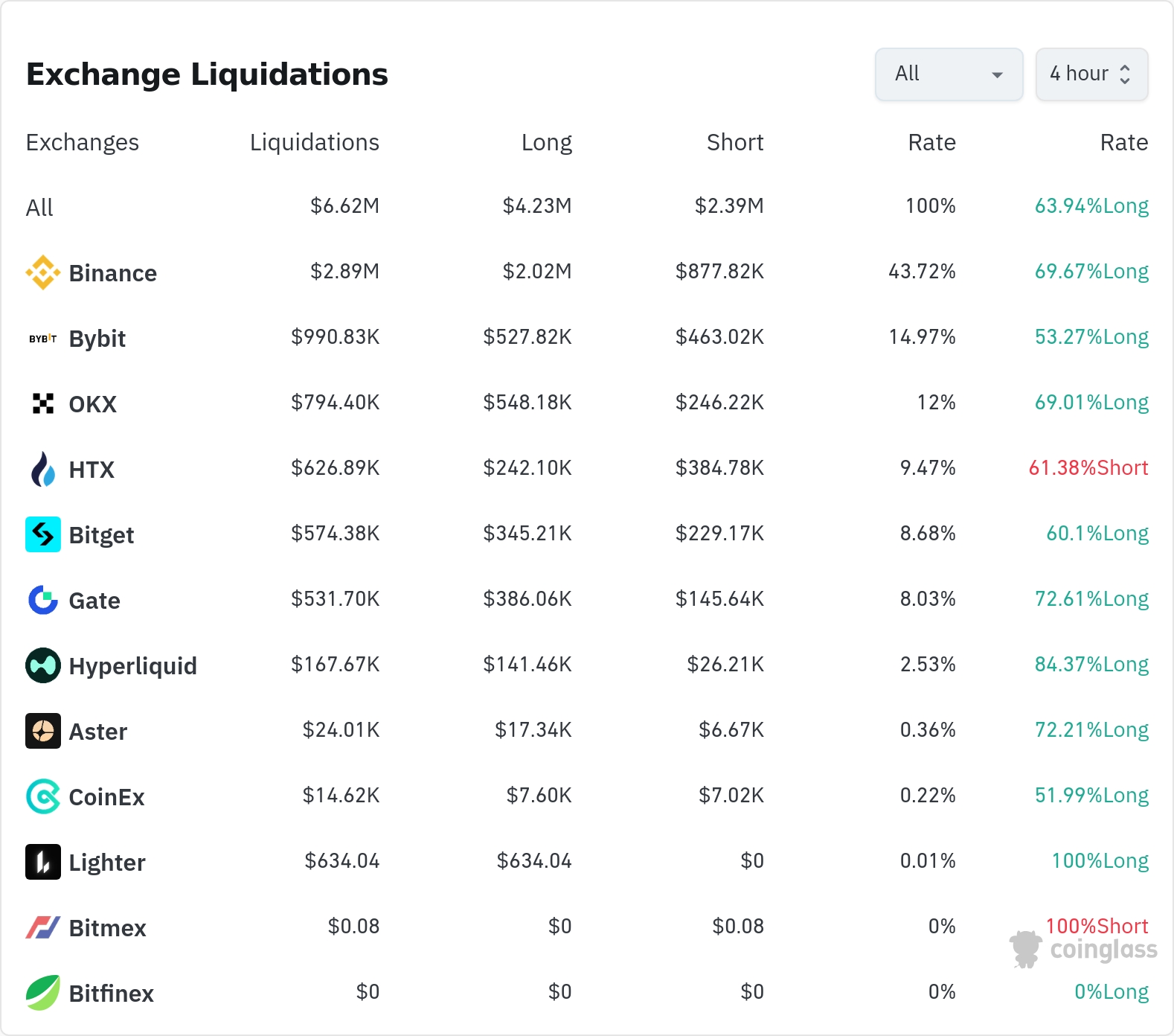Open the All symbols dropdown
The width and height of the screenshot is (1174, 1036).
coord(949,74)
